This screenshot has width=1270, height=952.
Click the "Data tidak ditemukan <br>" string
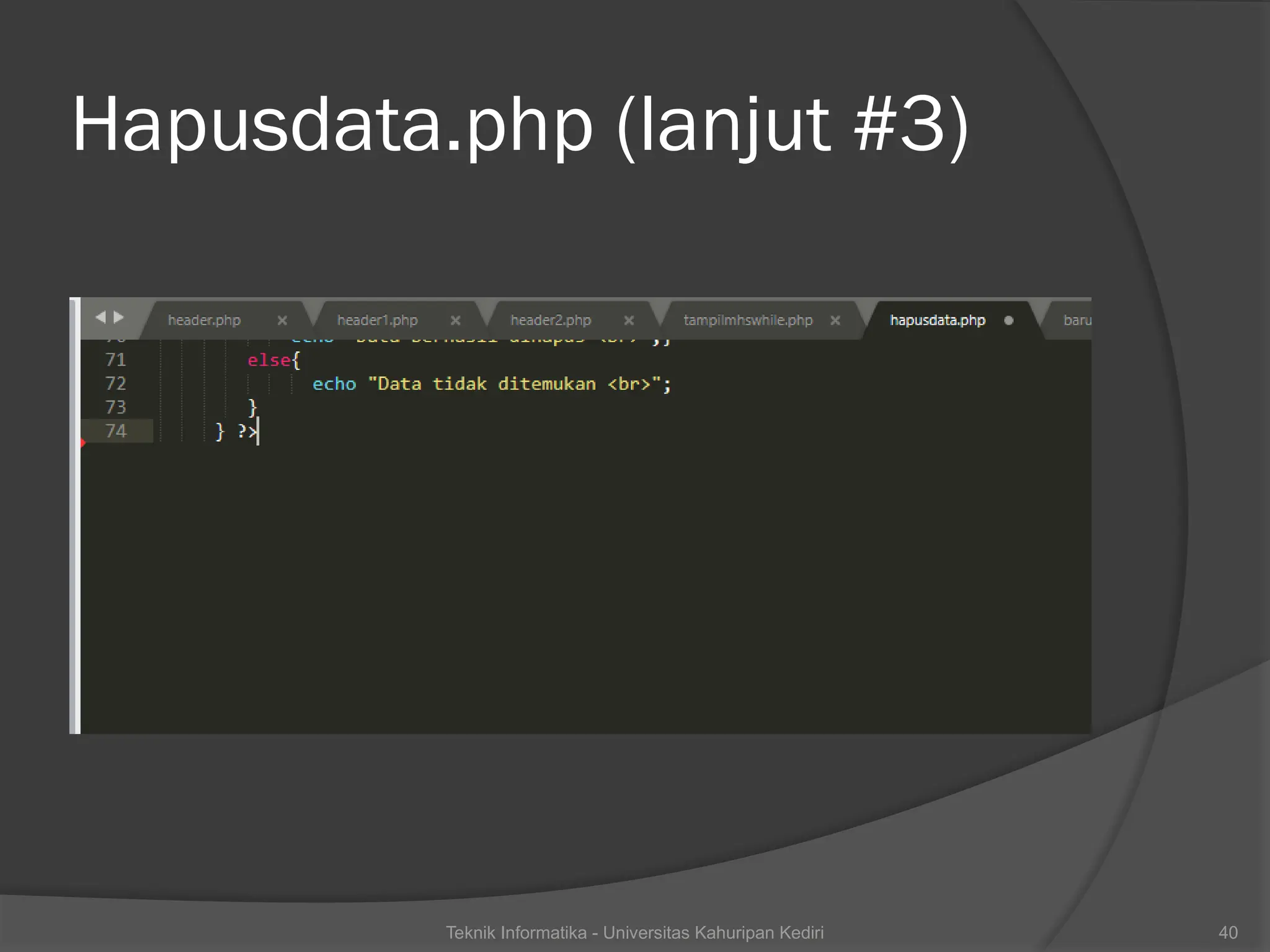coord(514,384)
